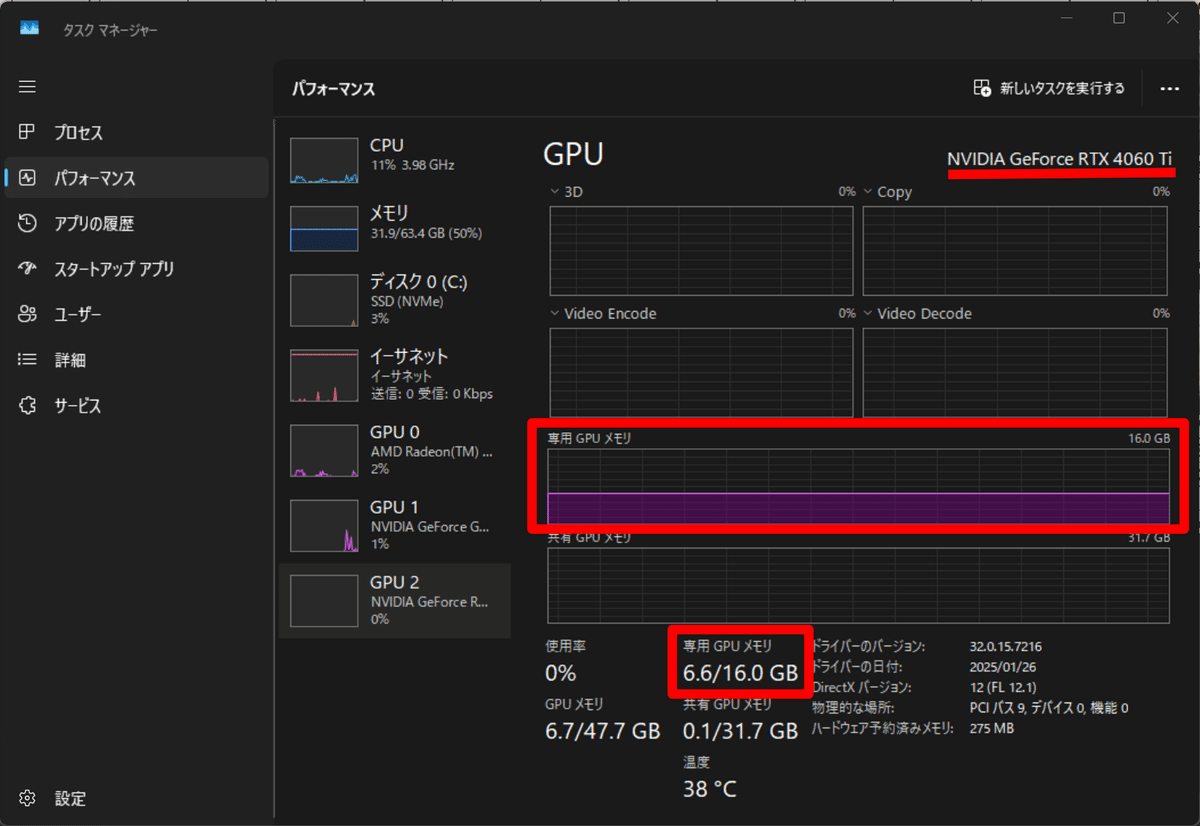This screenshot has height=826, width=1200.
Task: Open the プロセス (Processes) page icon
Action: tap(29, 132)
